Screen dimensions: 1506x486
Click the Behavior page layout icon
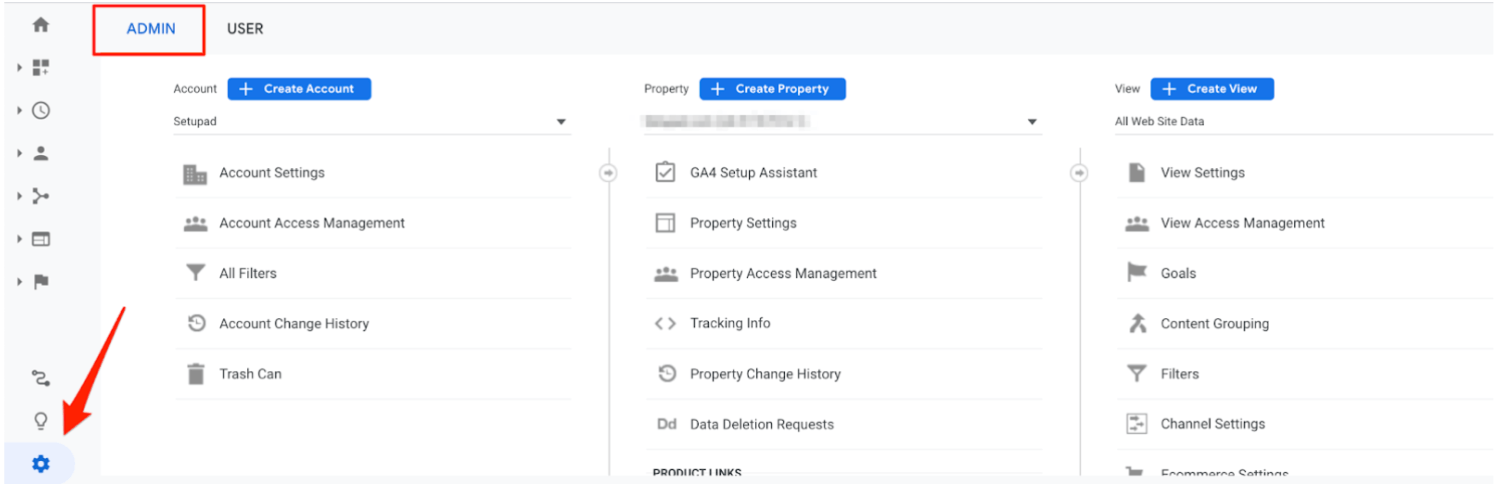point(41,239)
